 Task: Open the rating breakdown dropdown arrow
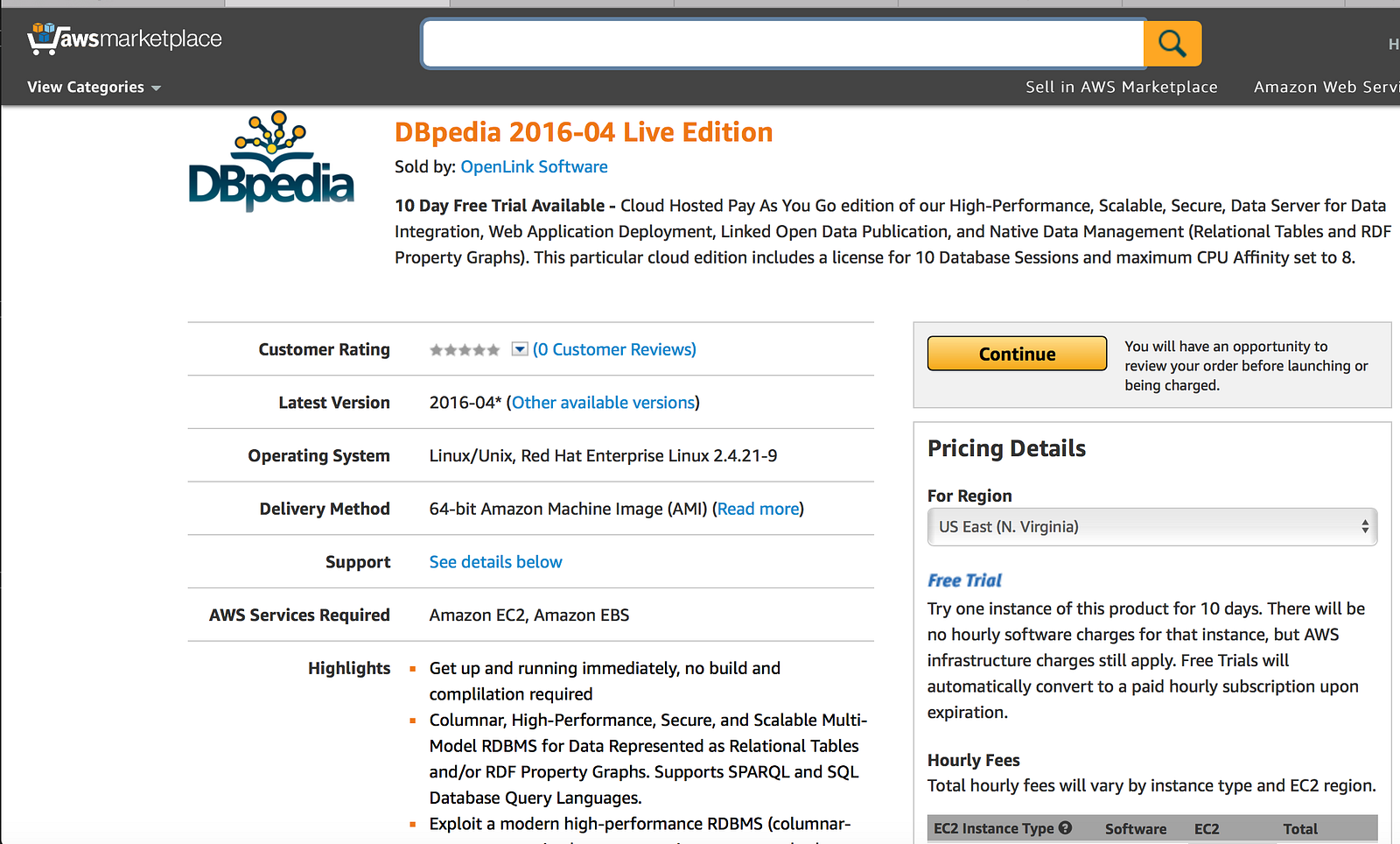520,349
